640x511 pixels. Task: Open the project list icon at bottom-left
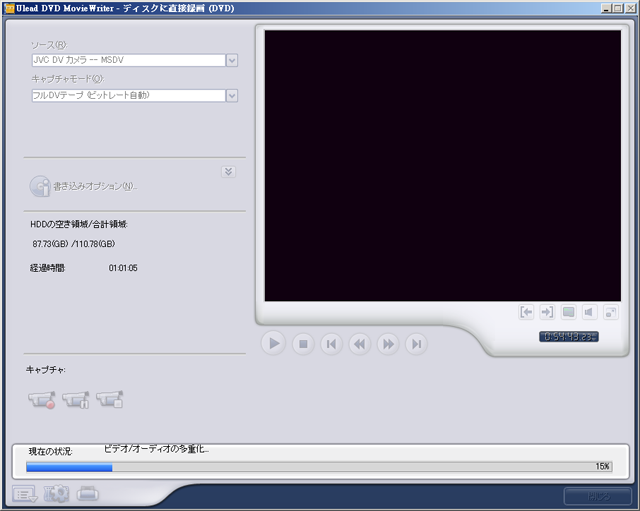(x=24, y=494)
